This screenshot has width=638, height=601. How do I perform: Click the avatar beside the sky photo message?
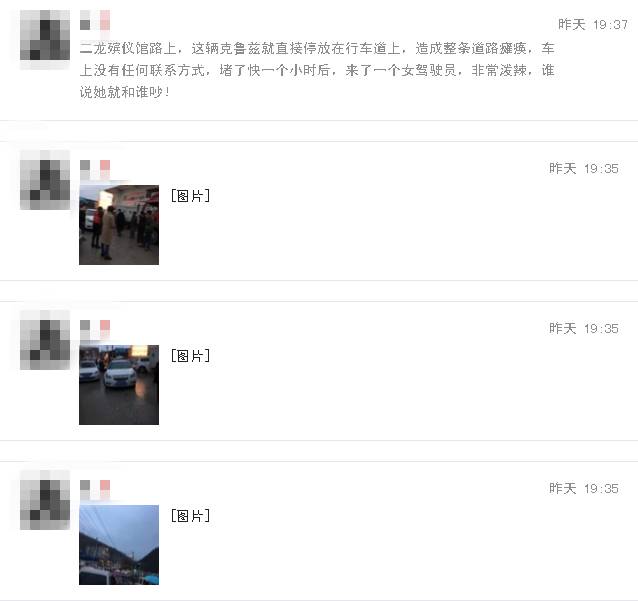click(45, 499)
